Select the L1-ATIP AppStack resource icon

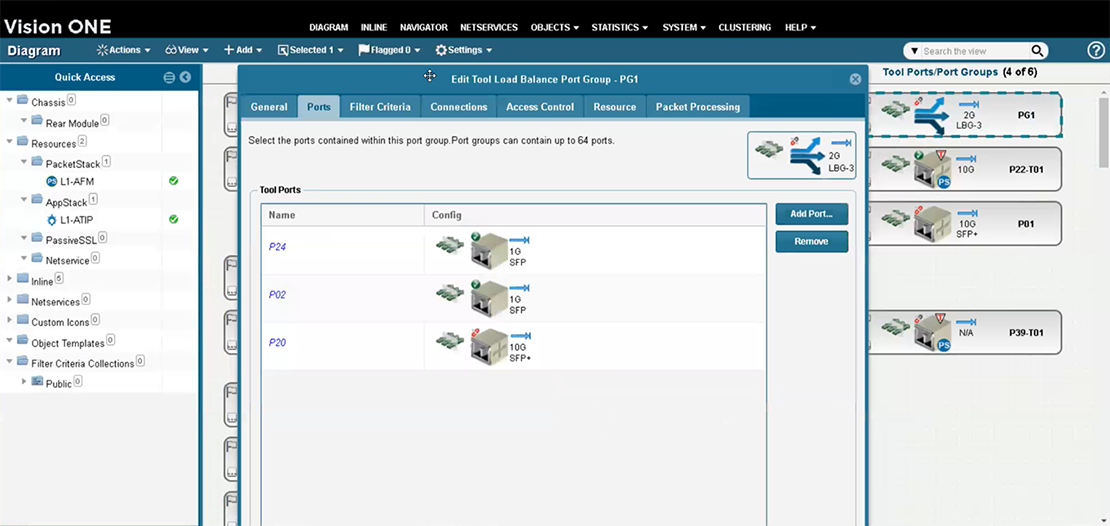52,219
